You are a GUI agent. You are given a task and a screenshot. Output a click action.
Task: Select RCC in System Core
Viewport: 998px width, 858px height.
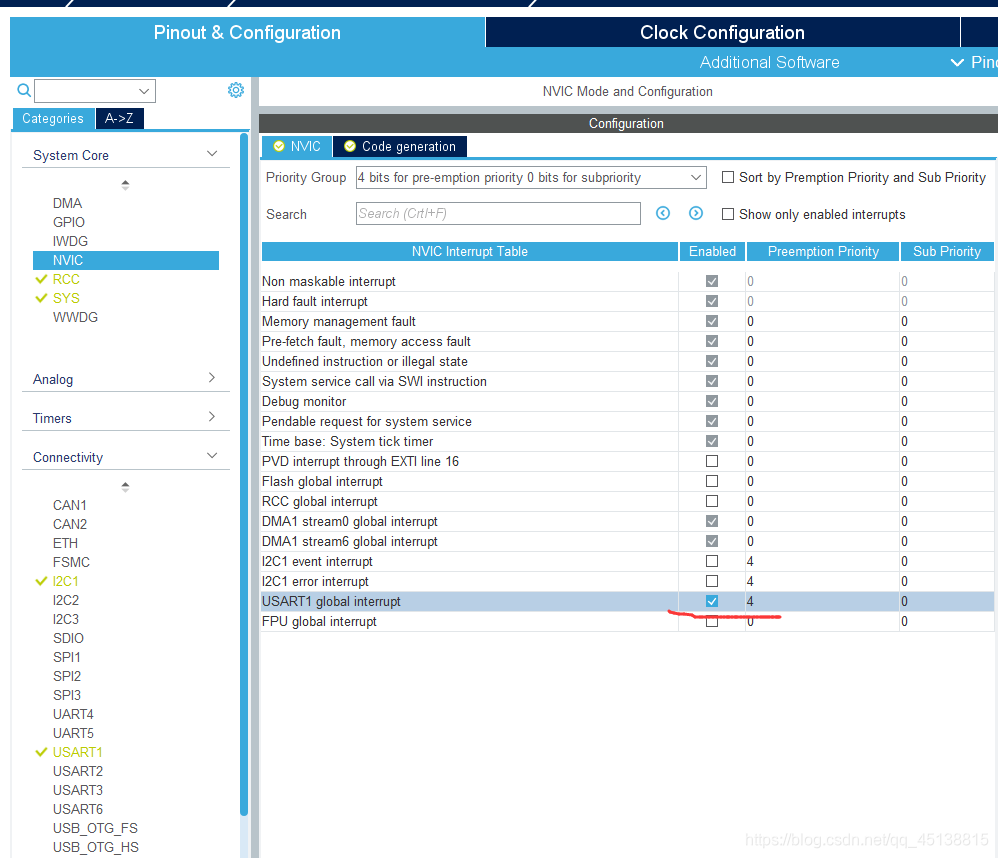click(x=66, y=279)
